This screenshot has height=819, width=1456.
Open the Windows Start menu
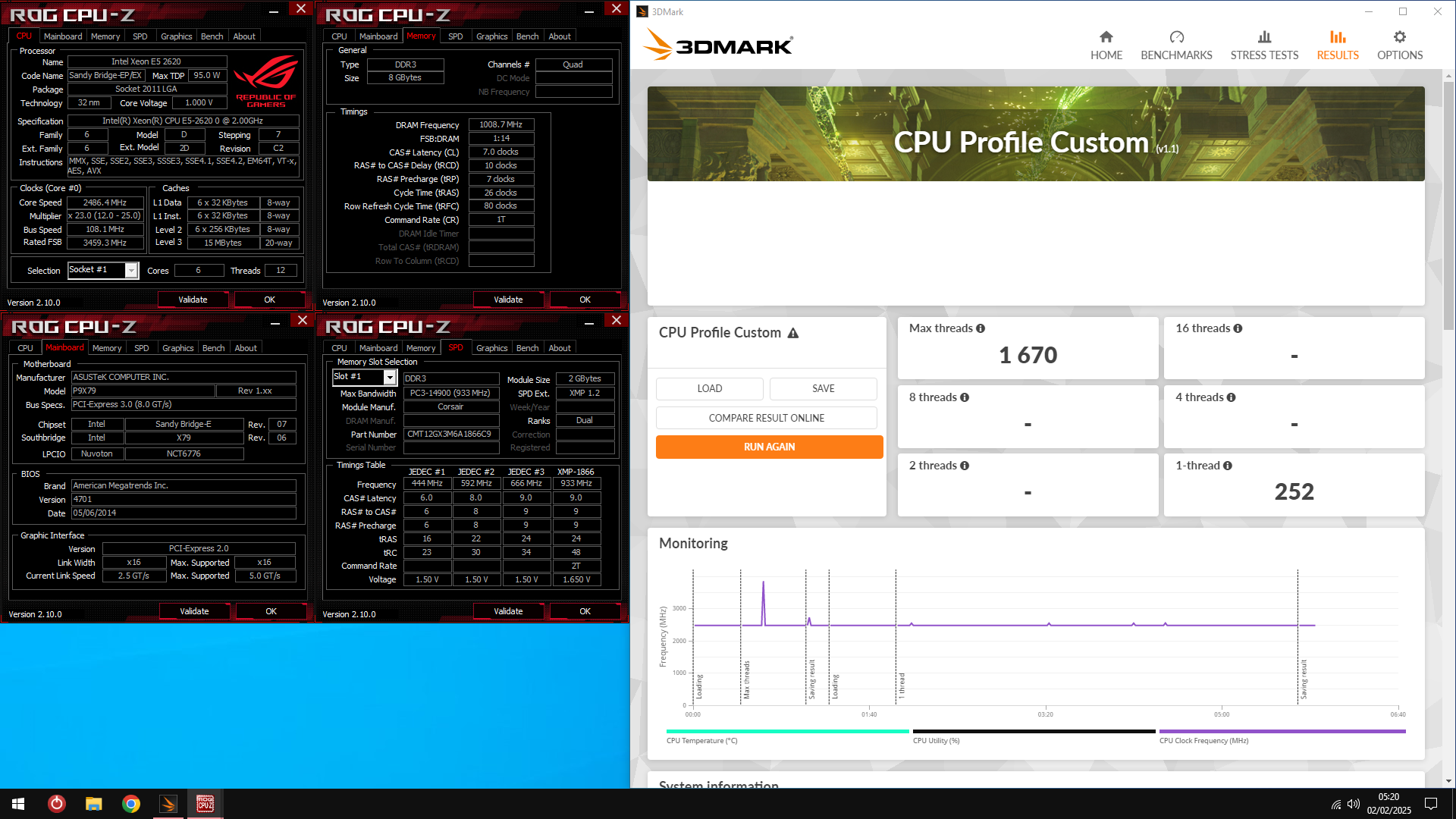coord(18,804)
